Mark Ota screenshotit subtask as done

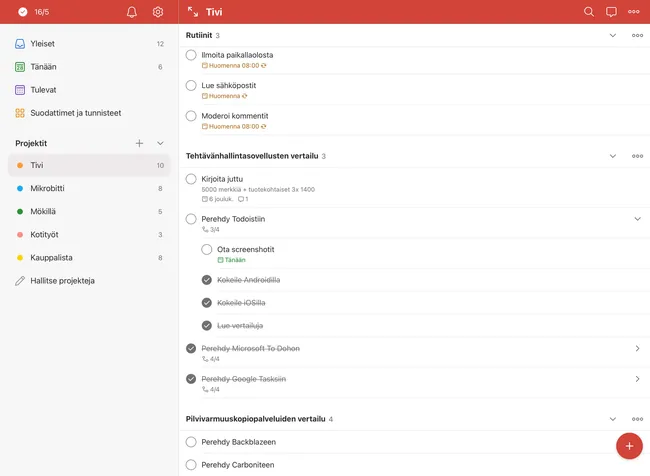(x=206, y=250)
